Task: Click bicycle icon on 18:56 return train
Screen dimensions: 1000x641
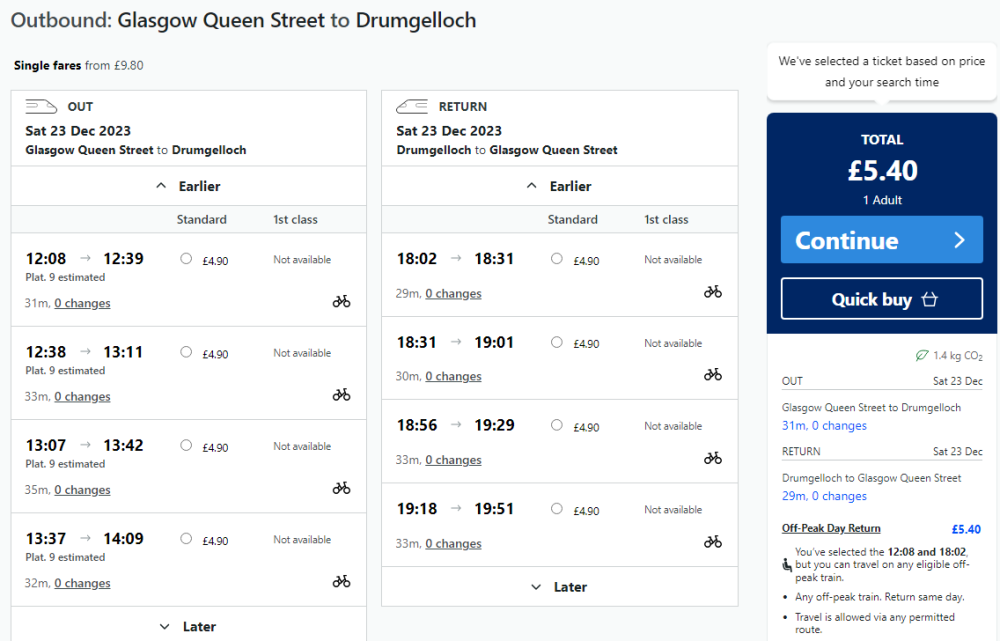Action: click(x=712, y=458)
